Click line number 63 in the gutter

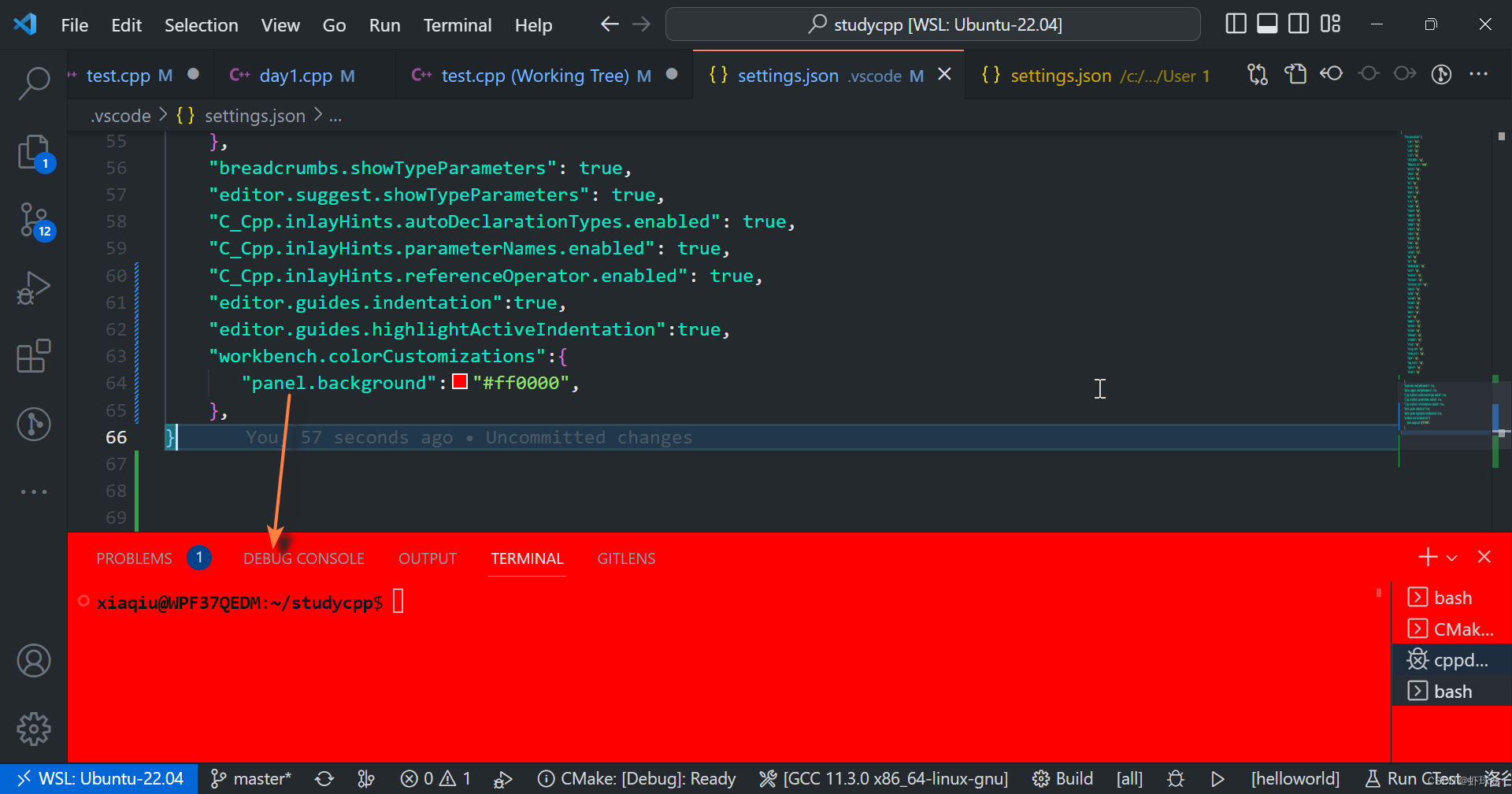point(116,356)
